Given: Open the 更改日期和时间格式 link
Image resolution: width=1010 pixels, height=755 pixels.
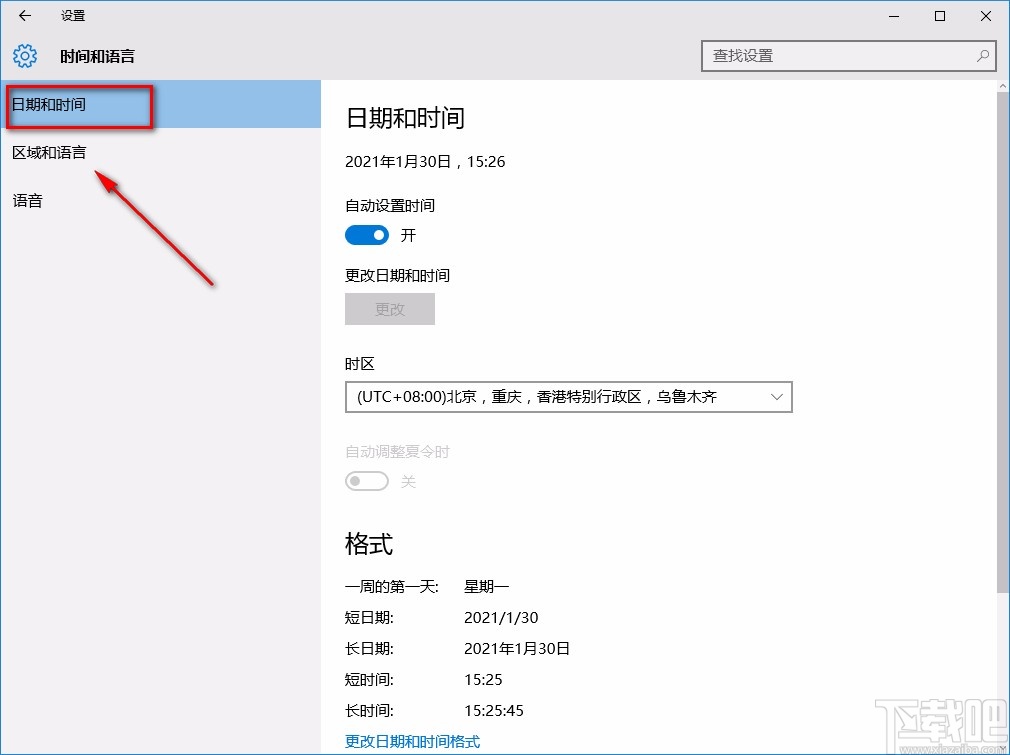Looking at the screenshot, I should coord(411,741).
